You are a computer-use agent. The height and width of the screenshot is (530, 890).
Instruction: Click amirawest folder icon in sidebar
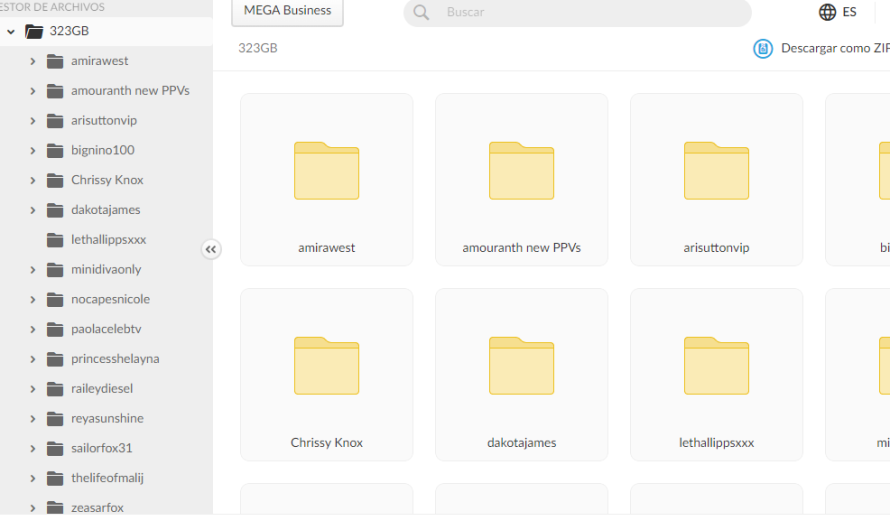pos(55,61)
